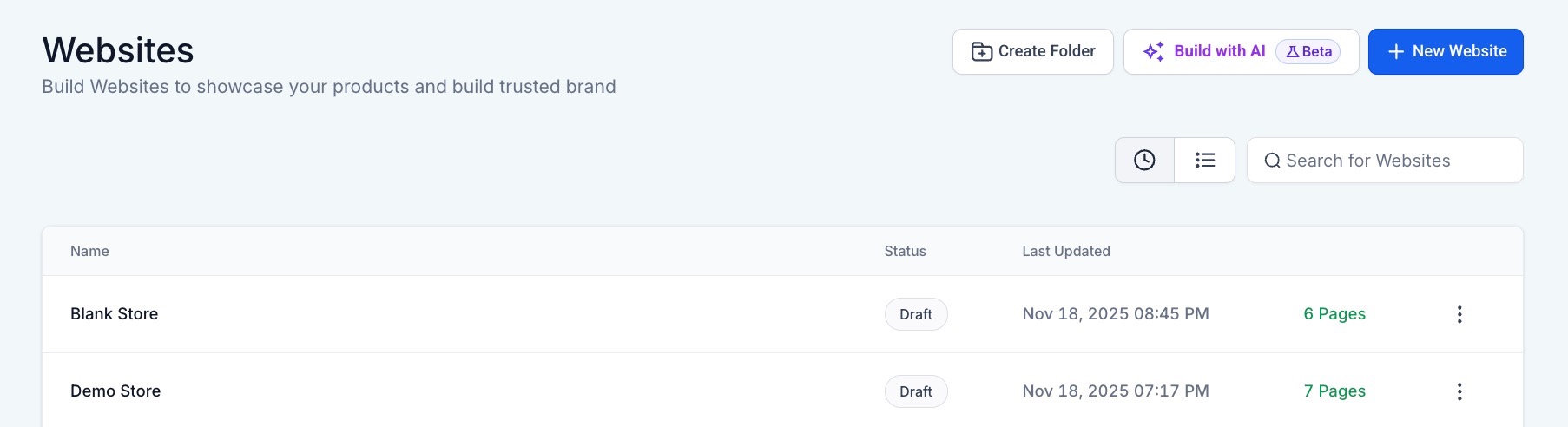
Task: Click the search magnifier icon
Action: 1272,161
